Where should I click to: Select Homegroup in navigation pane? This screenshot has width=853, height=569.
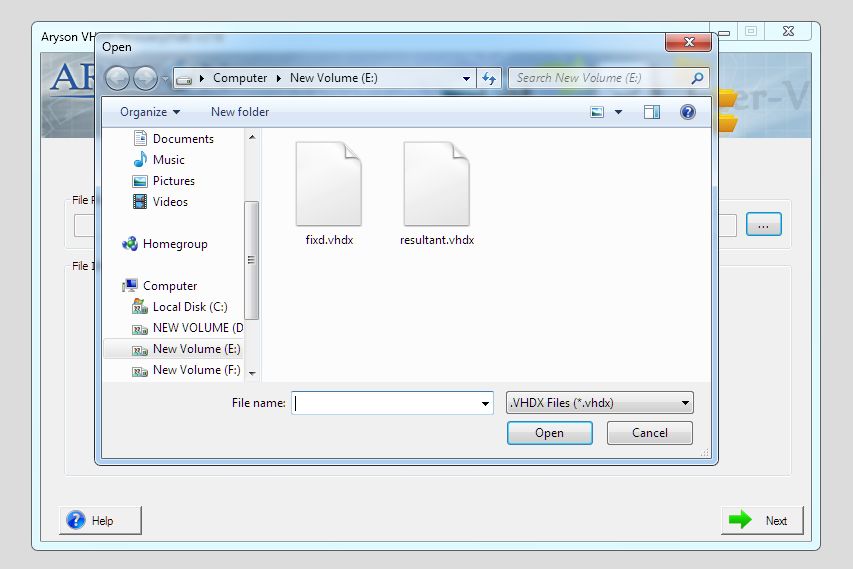pyautogui.click(x=165, y=244)
